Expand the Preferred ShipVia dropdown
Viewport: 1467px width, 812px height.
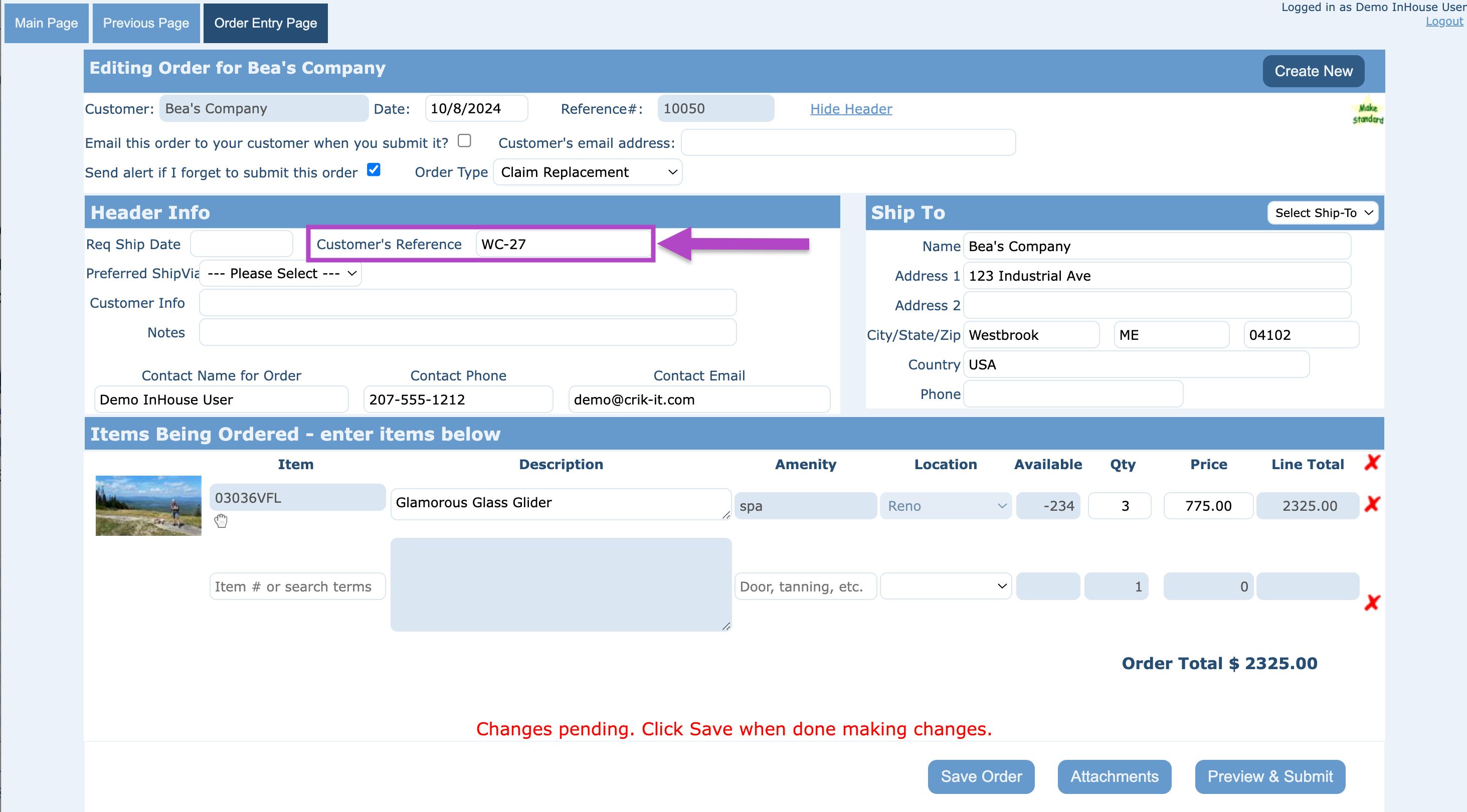coord(281,274)
